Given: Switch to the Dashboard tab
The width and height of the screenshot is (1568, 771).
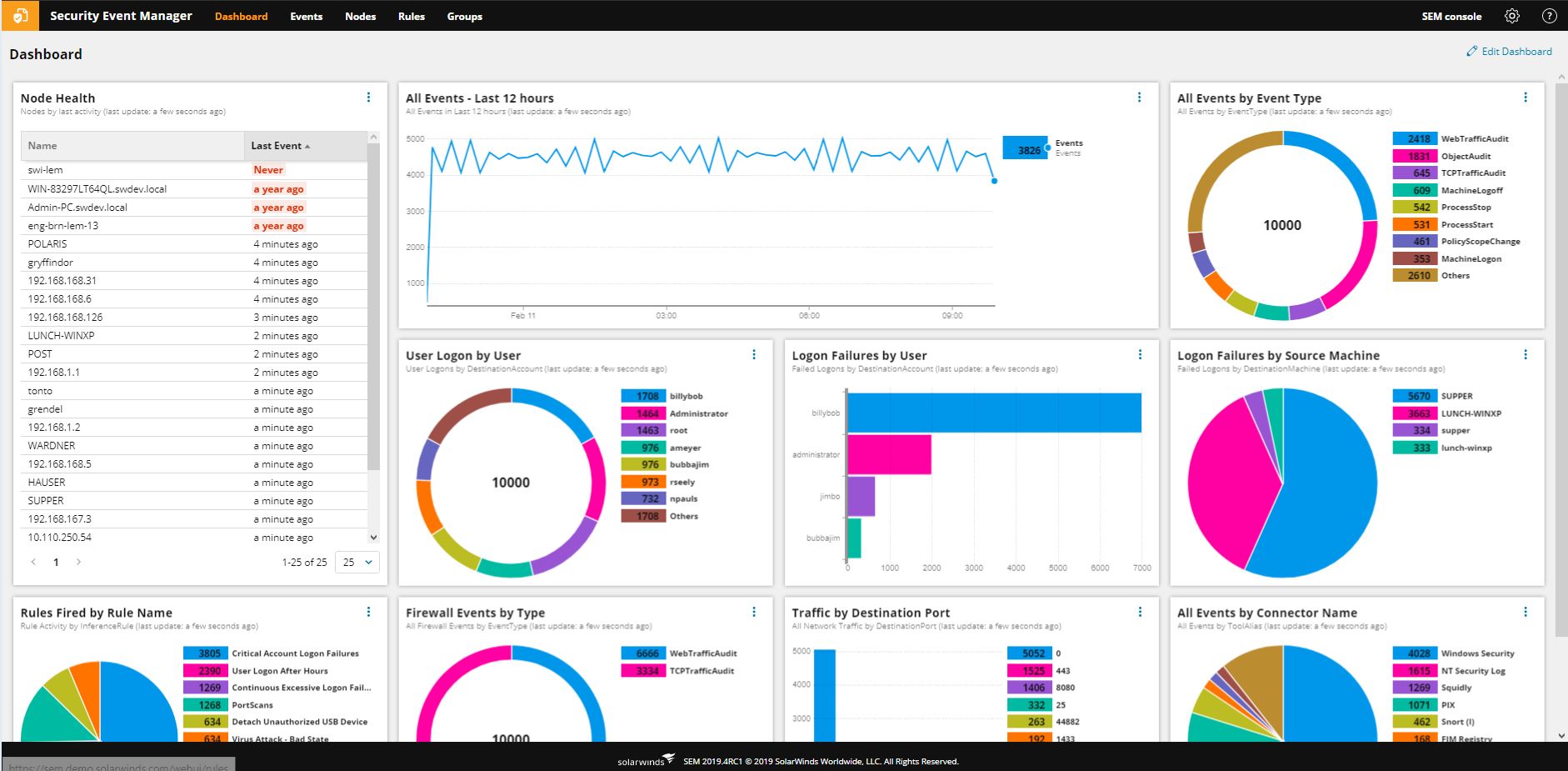Looking at the screenshot, I should (242, 17).
